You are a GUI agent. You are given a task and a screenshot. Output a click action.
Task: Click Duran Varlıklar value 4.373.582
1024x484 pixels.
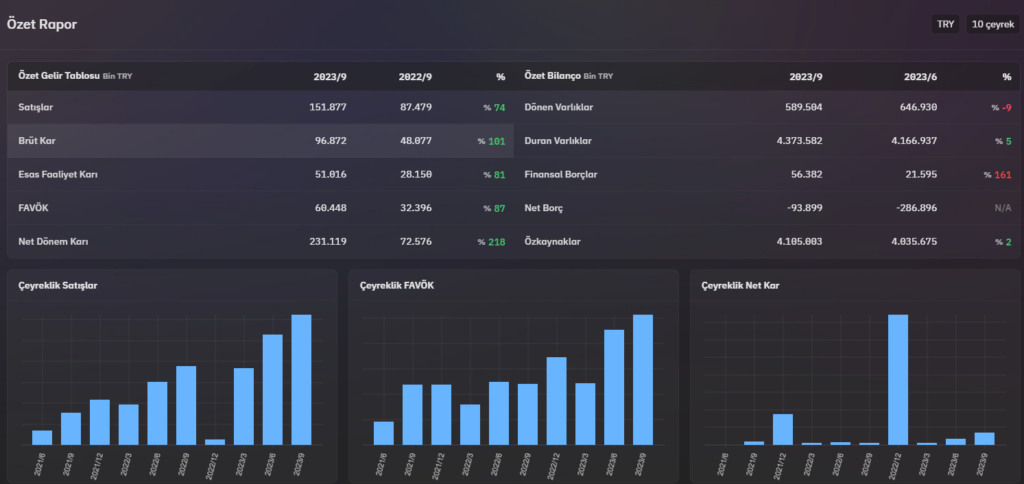coord(799,140)
